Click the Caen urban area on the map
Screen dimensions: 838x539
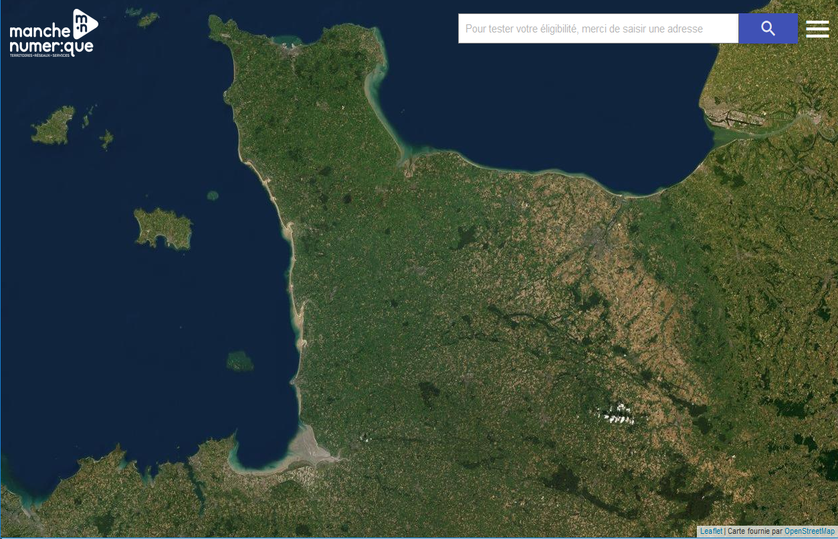(x=602, y=237)
